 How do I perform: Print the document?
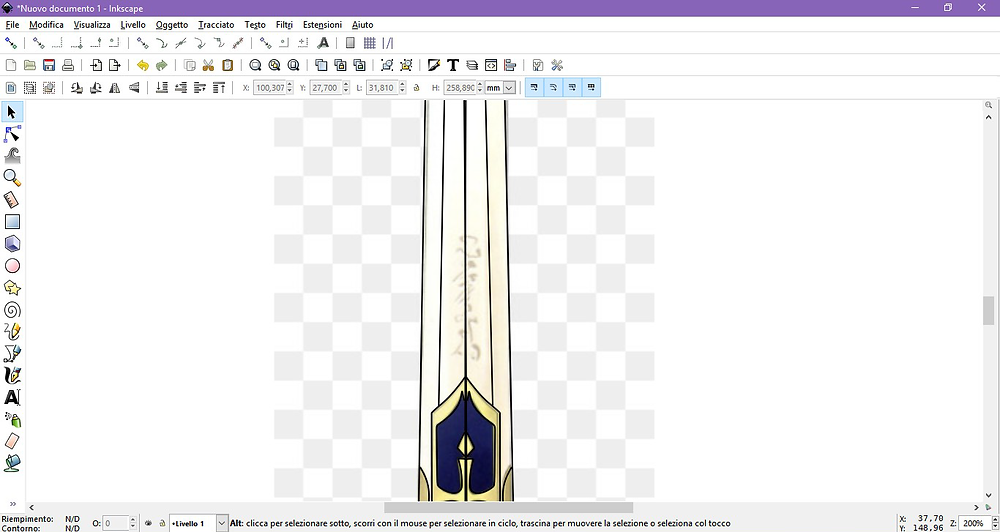coord(68,65)
